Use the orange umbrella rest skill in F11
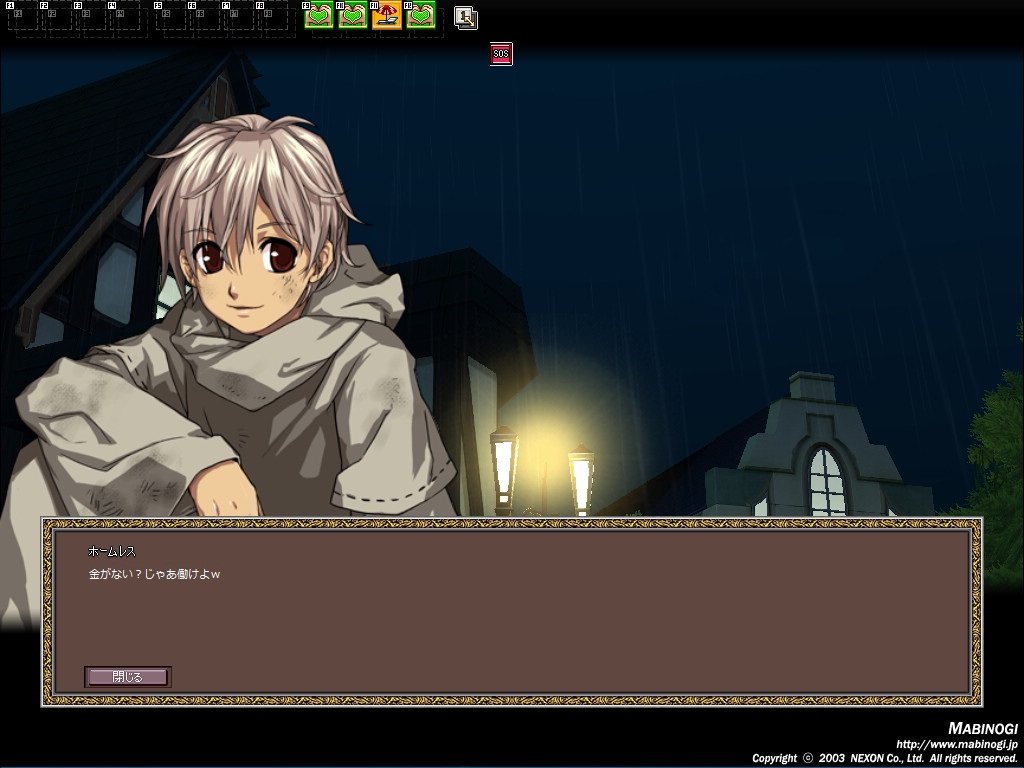Viewport: 1024px width, 768px height. (x=387, y=15)
